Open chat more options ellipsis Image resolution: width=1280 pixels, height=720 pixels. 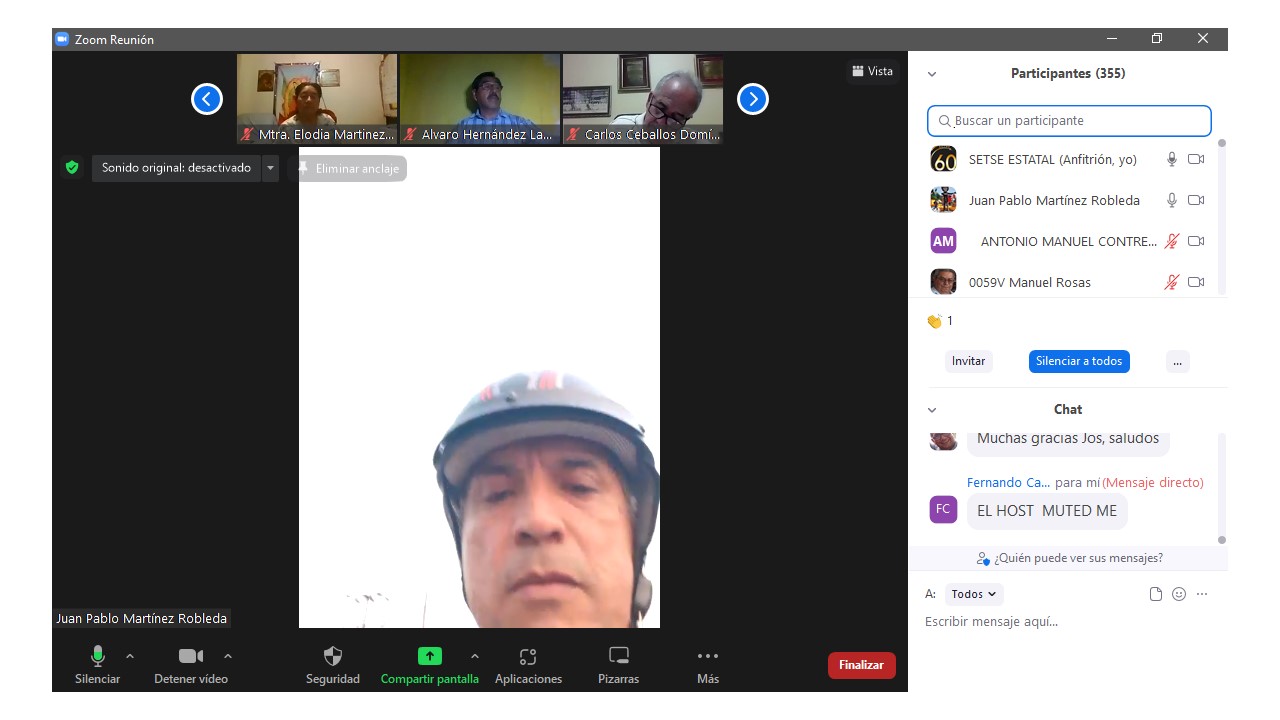click(x=1202, y=594)
